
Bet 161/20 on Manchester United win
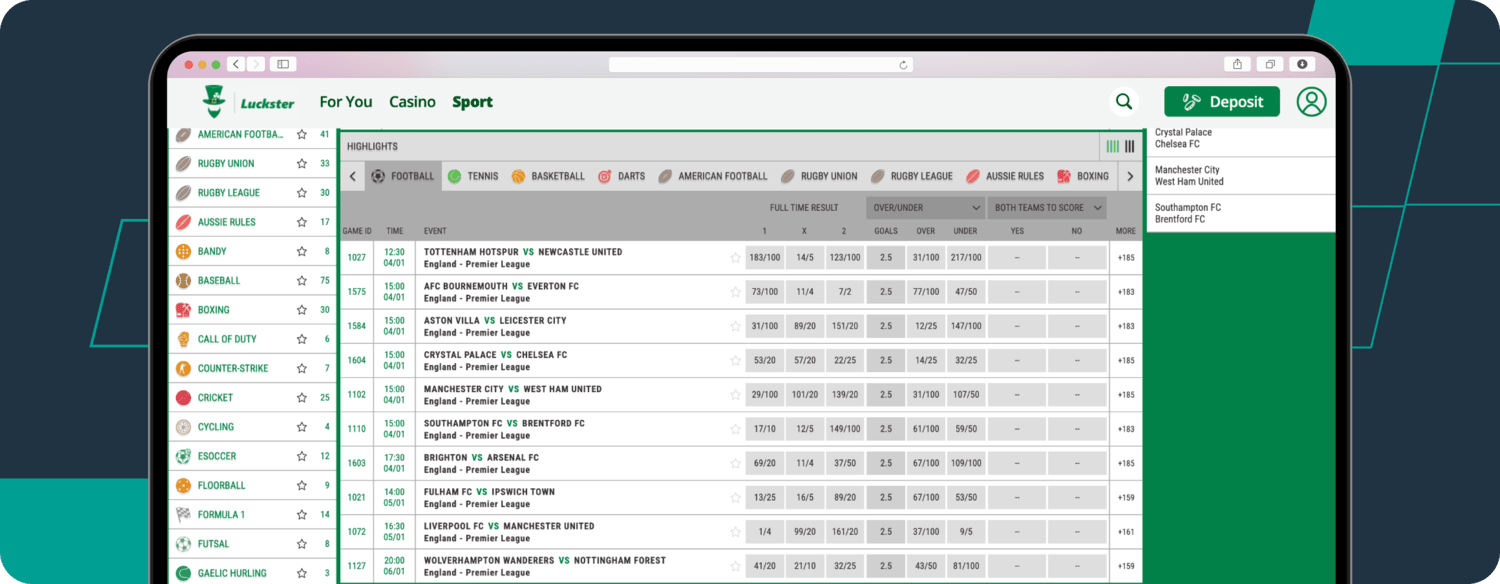845,532
